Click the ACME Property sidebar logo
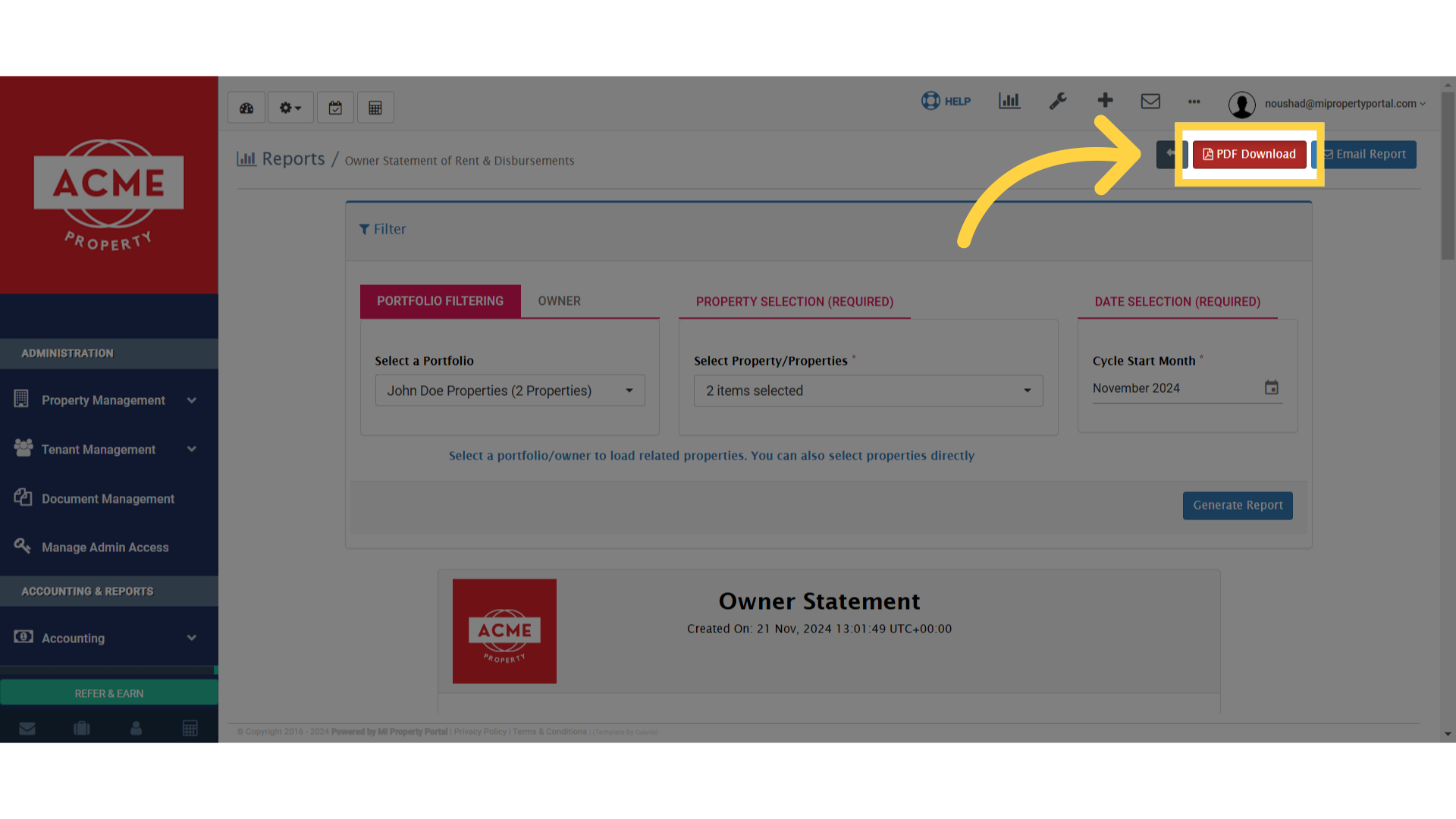 (x=109, y=195)
